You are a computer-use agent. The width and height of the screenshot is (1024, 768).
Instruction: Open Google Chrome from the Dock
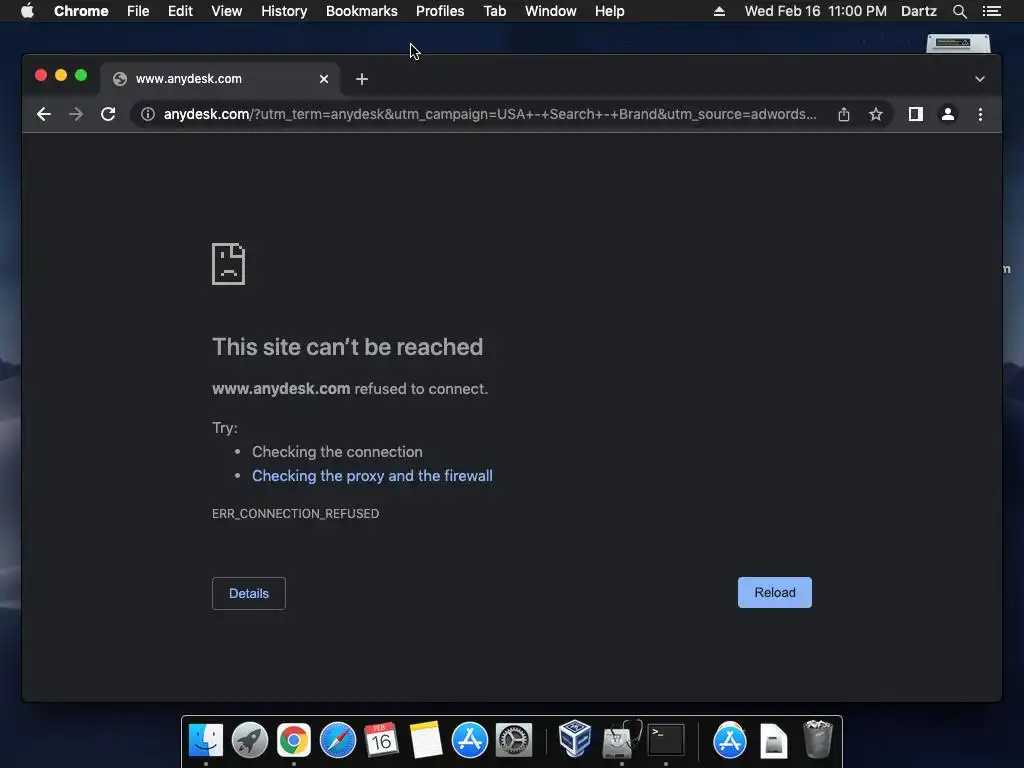(x=293, y=741)
